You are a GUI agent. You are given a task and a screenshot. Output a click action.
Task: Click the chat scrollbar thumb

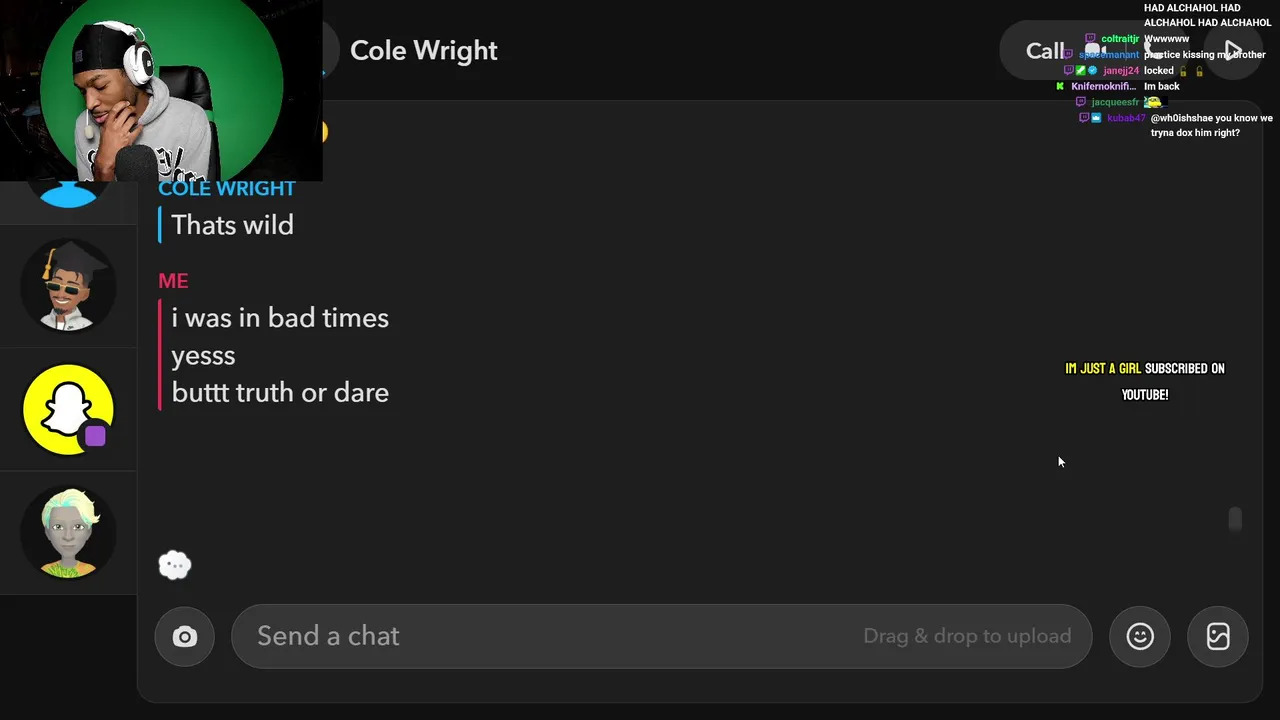1235,520
